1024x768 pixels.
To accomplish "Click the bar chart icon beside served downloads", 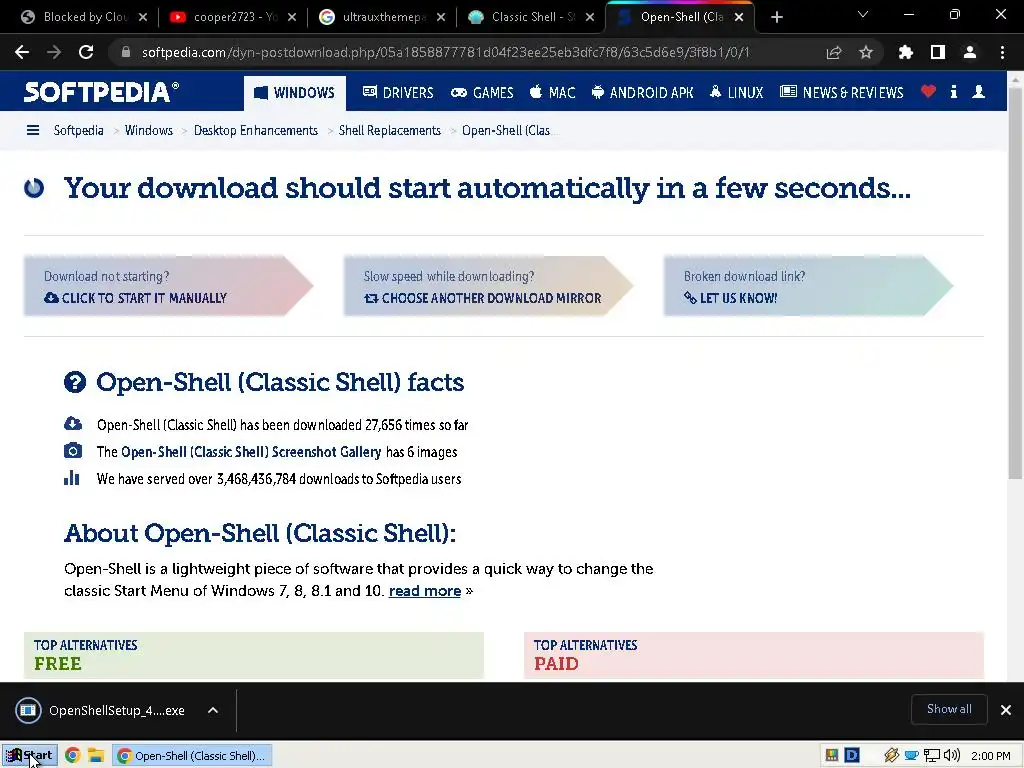I will point(72,478).
